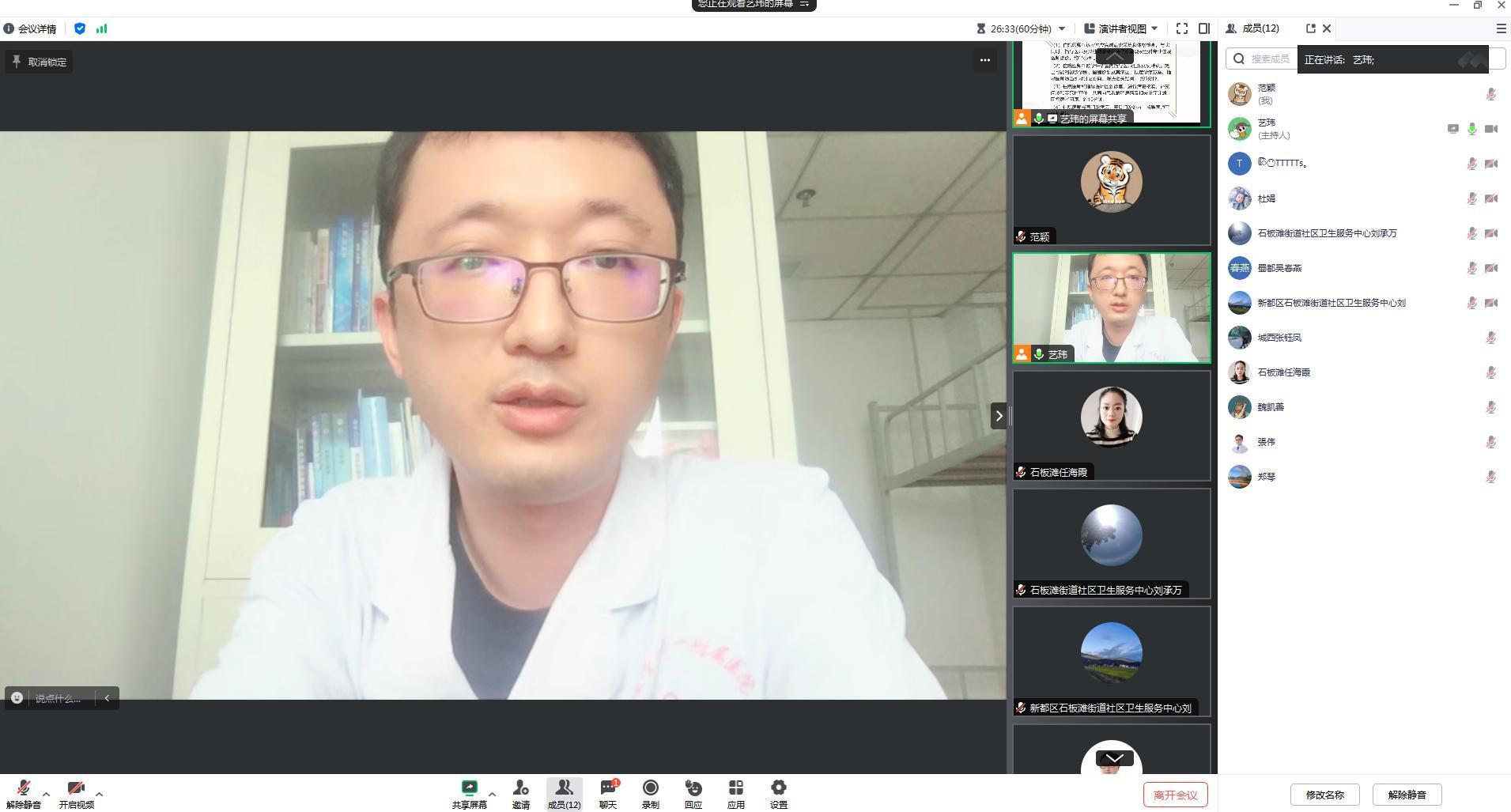The height and width of the screenshot is (812, 1511).
Task: Check the green network signal icon
Action: pos(101,28)
